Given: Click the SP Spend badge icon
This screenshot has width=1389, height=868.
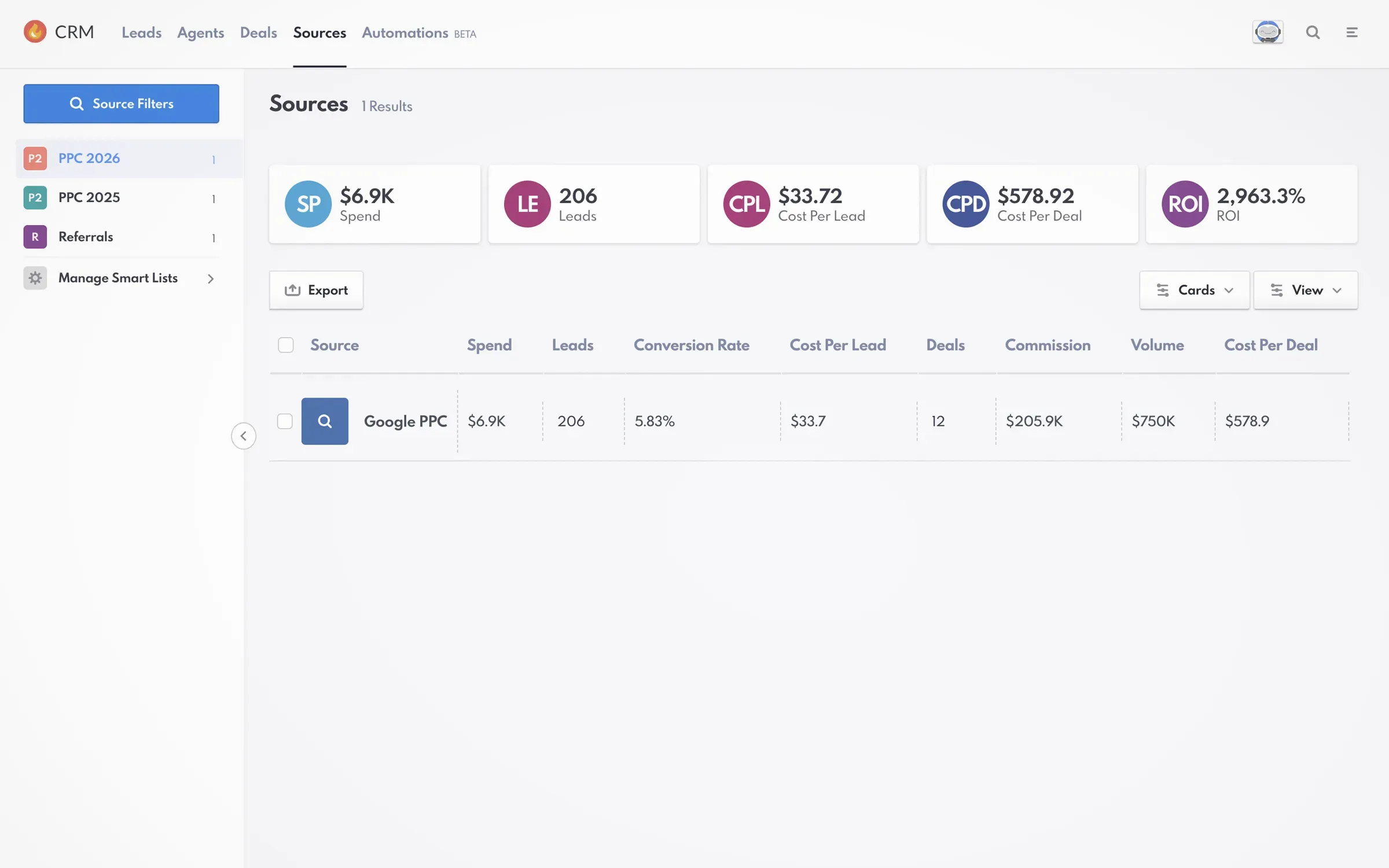Looking at the screenshot, I should pyautogui.click(x=308, y=204).
